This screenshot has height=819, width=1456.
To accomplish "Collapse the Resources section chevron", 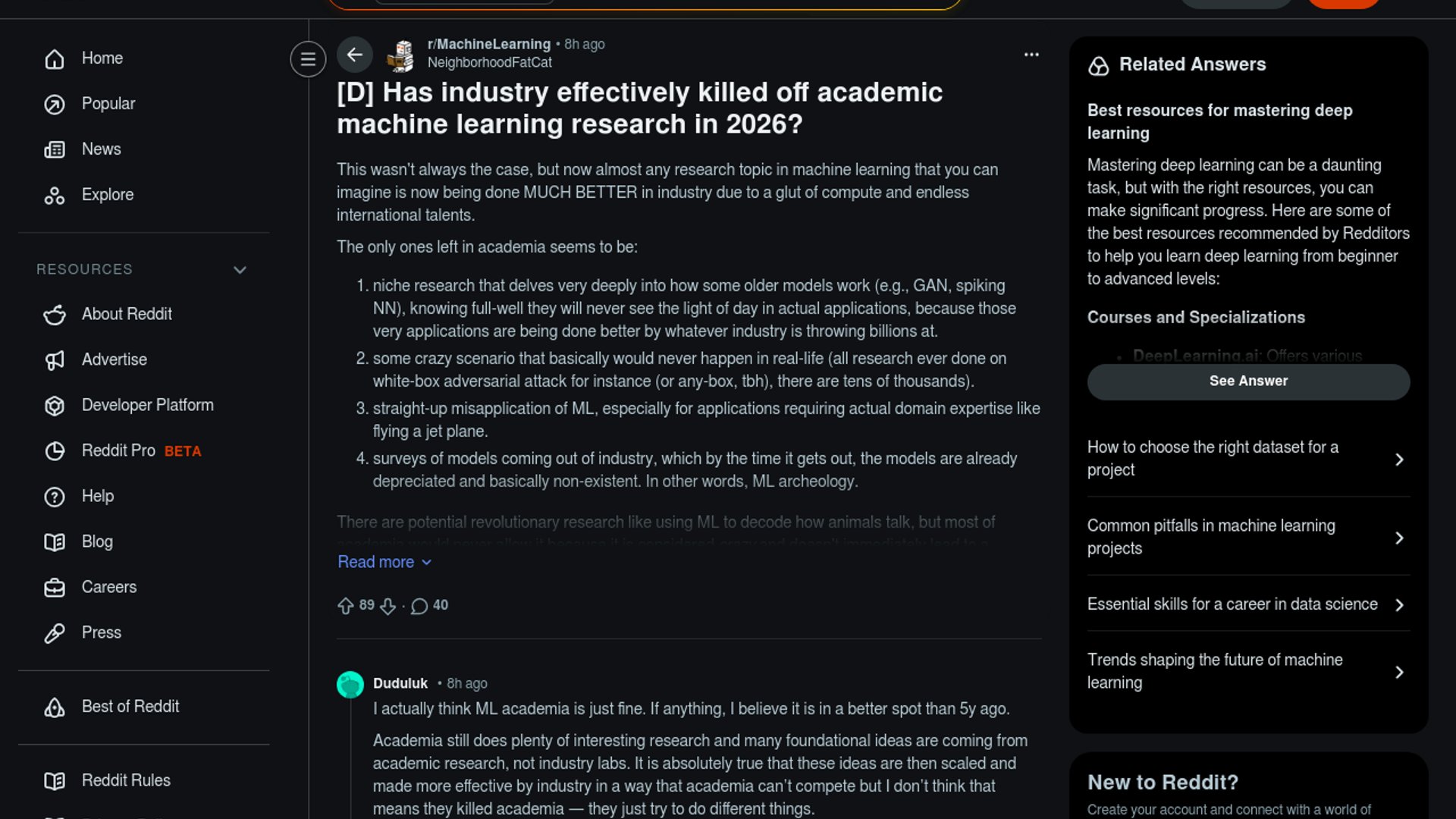I will tap(240, 270).
